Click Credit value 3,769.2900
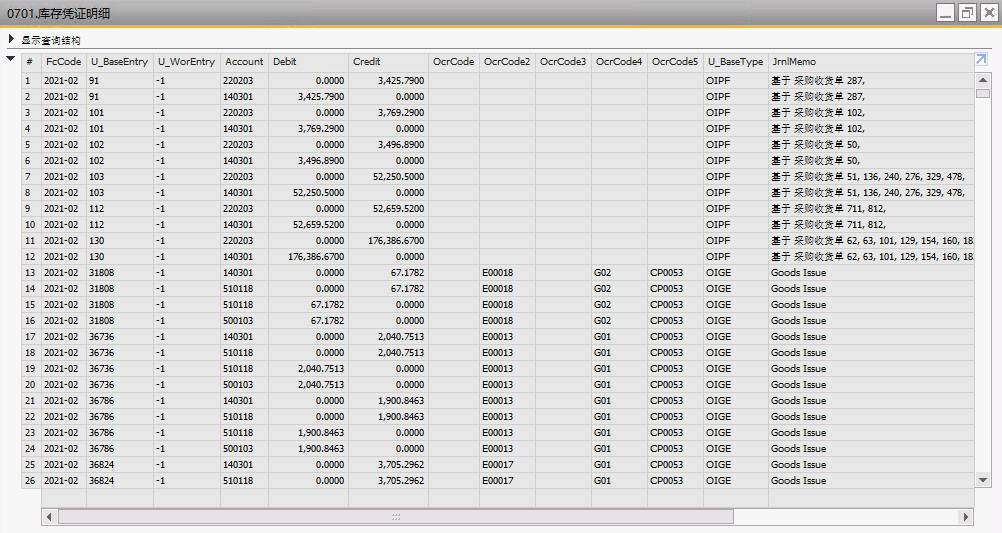This screenshot has height=533, width=1002. coord(401,112)
